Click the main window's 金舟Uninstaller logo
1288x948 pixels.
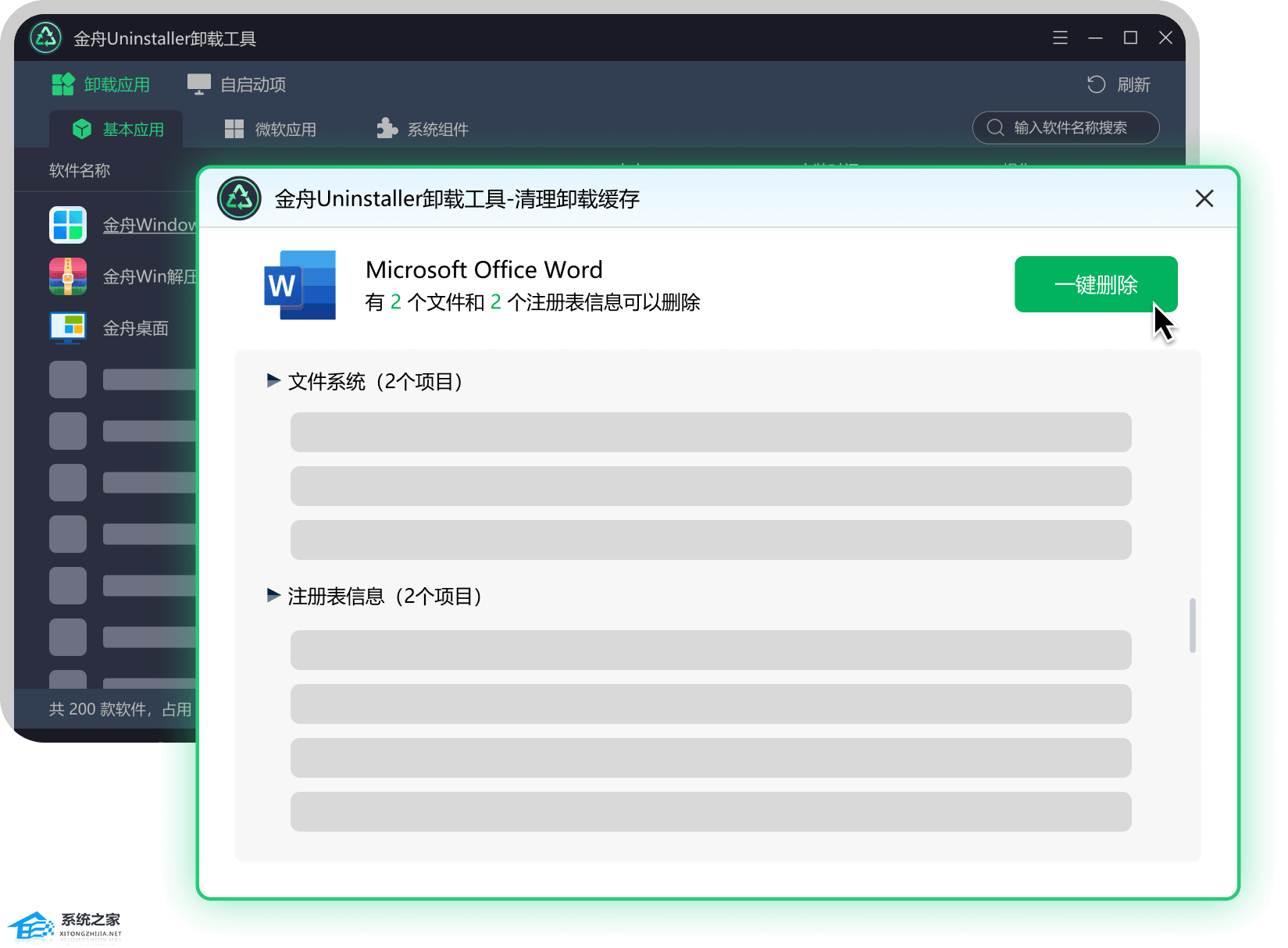(x=45, y=37)
